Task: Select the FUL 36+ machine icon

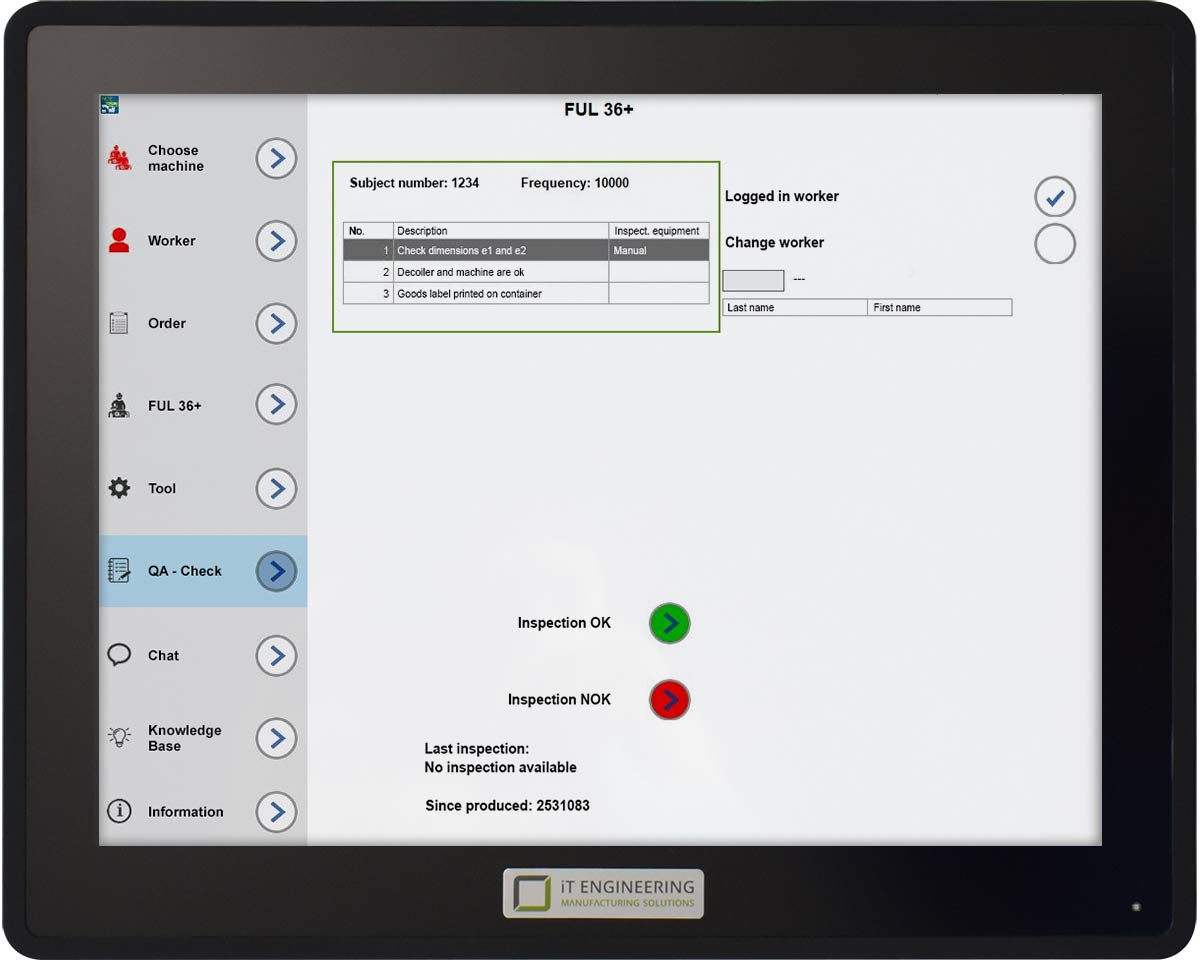Action: coord(118,405)
